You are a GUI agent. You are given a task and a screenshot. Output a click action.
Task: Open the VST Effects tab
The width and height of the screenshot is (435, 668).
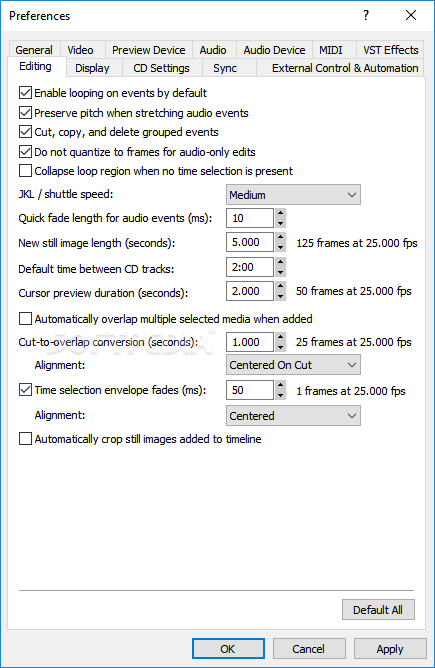391,50
